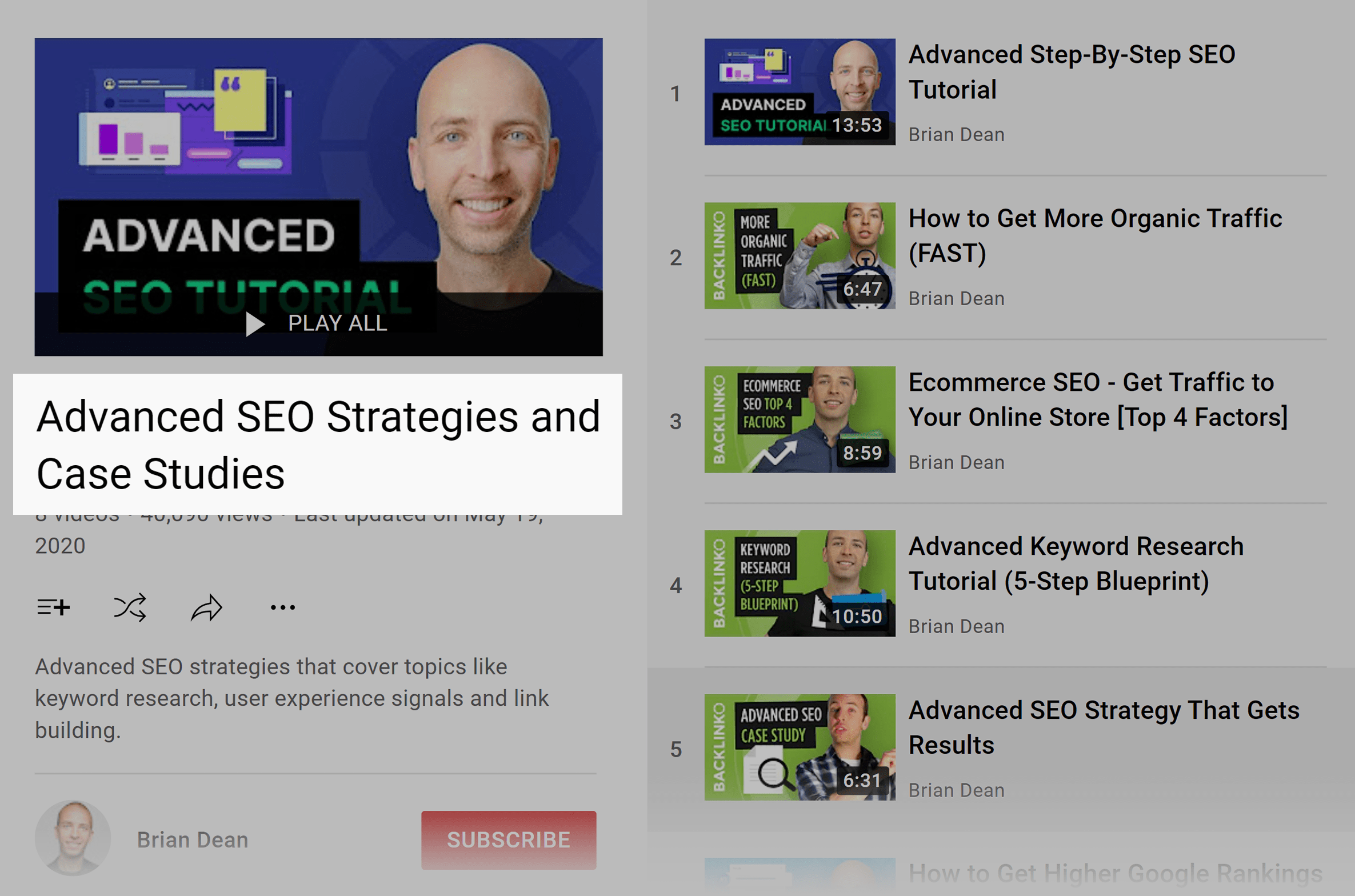Click the shuffle playlist icon
The image size is (1355, 896).
pyautogui.click(x=131, y=606)
